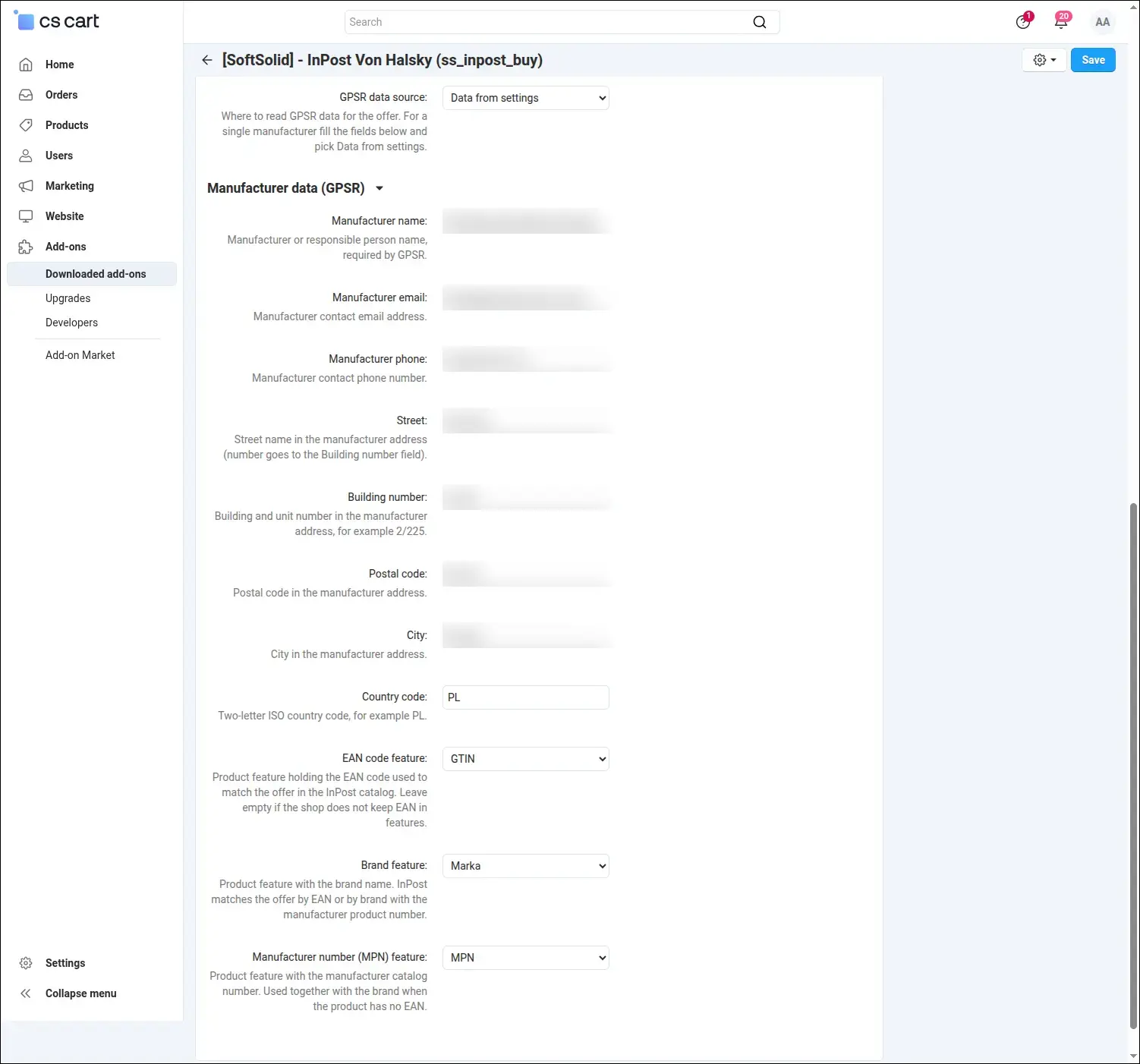Collapse the Manufacturer data (GPSR) section
This screenshot has height=1064, width=1140.
pyautogui.click(x=379, y=188)
